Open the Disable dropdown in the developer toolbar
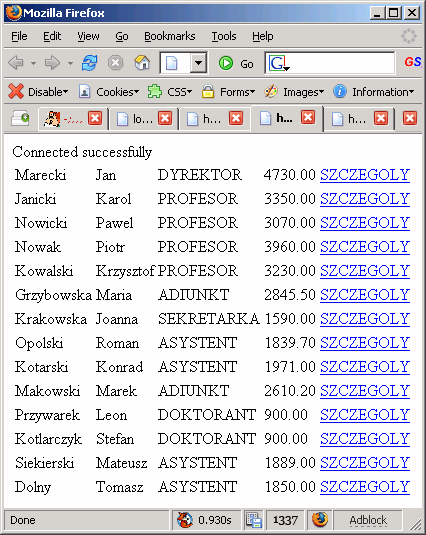The image size is (426, 535). pyautogui.click(x=38, y=91)
